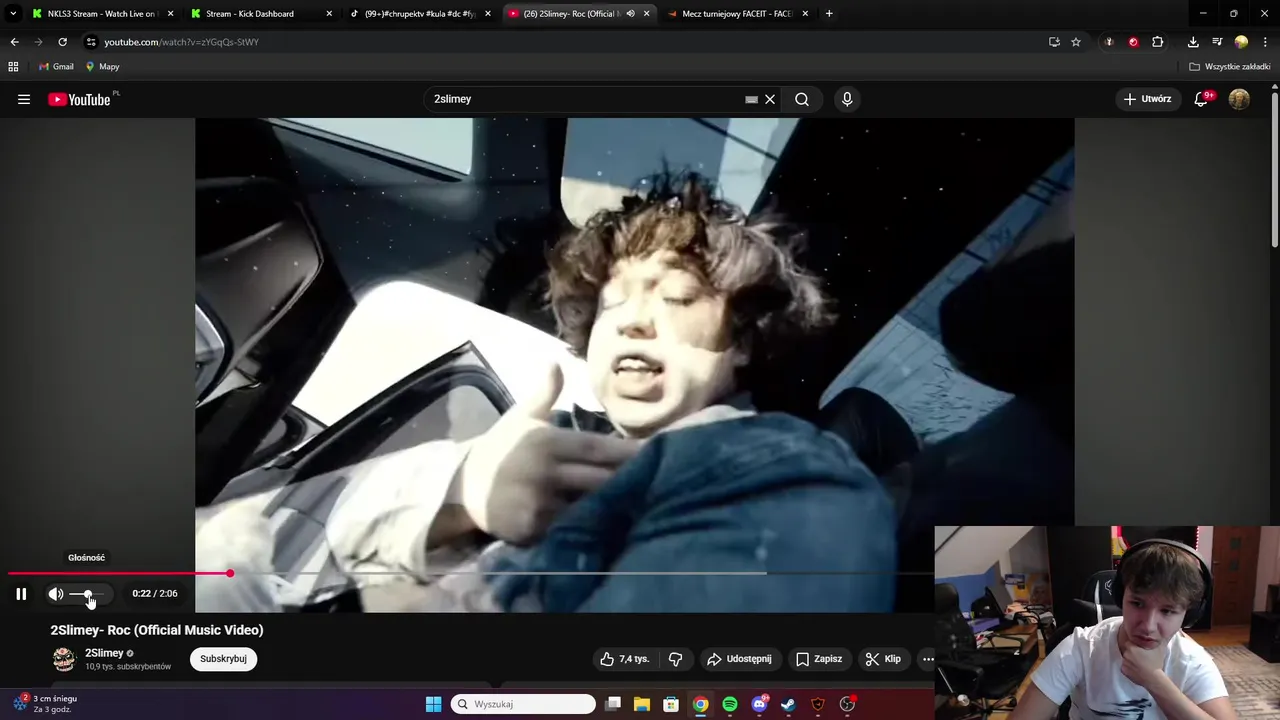Switch to the #chrupektv TikTok tab
Image resolution: width=1280 pixels, height=720 pixels.
click(418, 14)
